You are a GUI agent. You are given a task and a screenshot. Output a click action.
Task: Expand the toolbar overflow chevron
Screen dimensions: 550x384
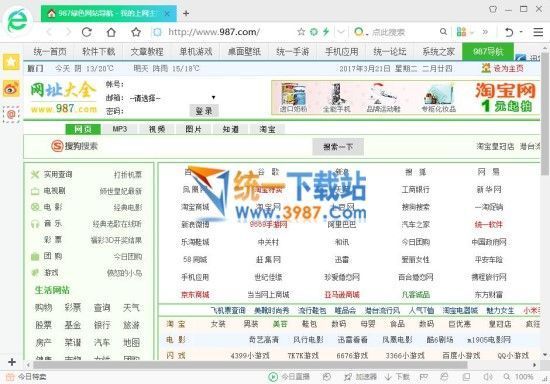click(x=485, y=32)
